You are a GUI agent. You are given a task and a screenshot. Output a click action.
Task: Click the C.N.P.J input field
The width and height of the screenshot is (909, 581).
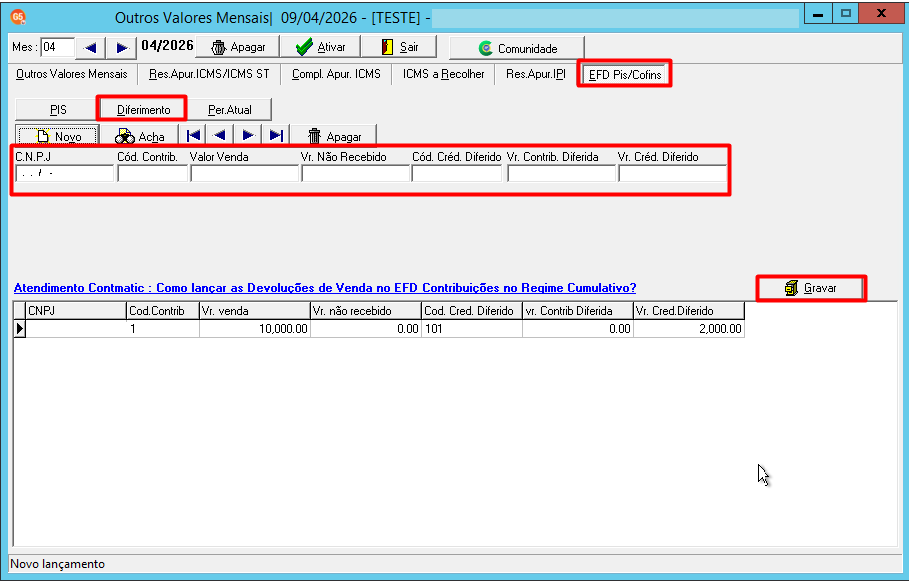[64, 173]
